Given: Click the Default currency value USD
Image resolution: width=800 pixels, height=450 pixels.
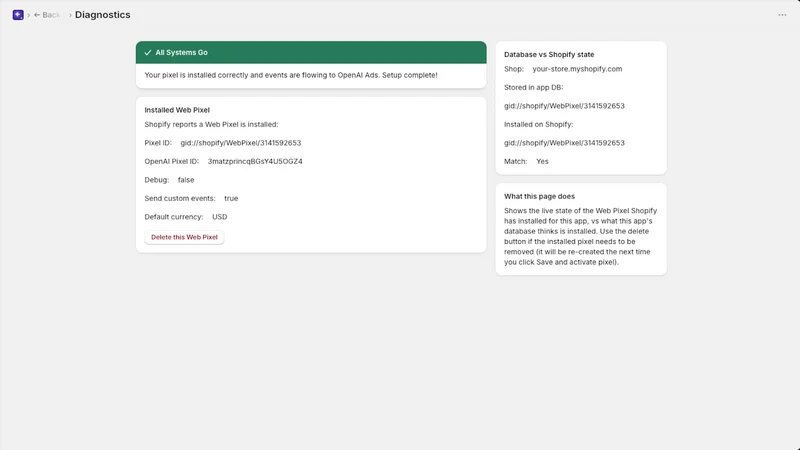Looking at the screenshot, I should point(219,217).
